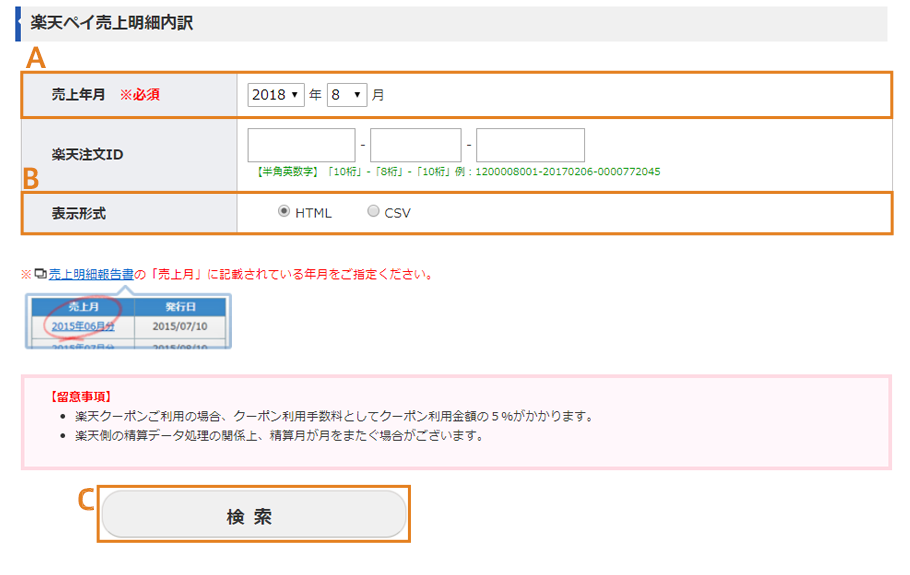Click the 売上年月 field label
This screenshot has width=910, height=575.
tap(78, 95)
